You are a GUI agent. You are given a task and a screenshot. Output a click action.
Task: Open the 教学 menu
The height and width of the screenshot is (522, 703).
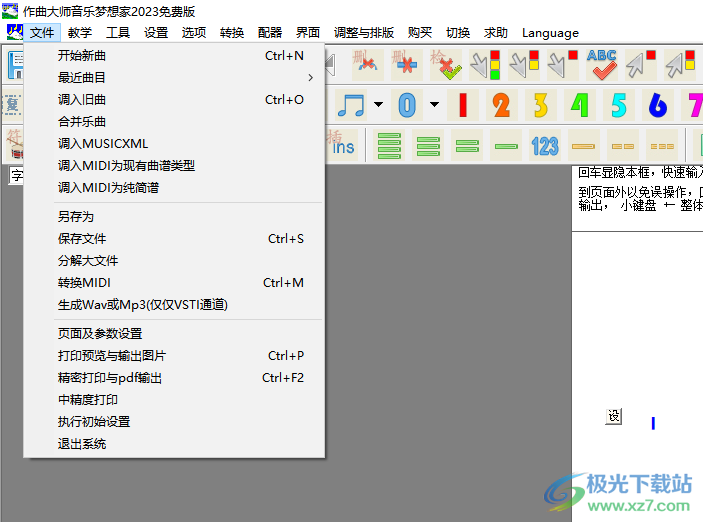[x=80, y=33]
